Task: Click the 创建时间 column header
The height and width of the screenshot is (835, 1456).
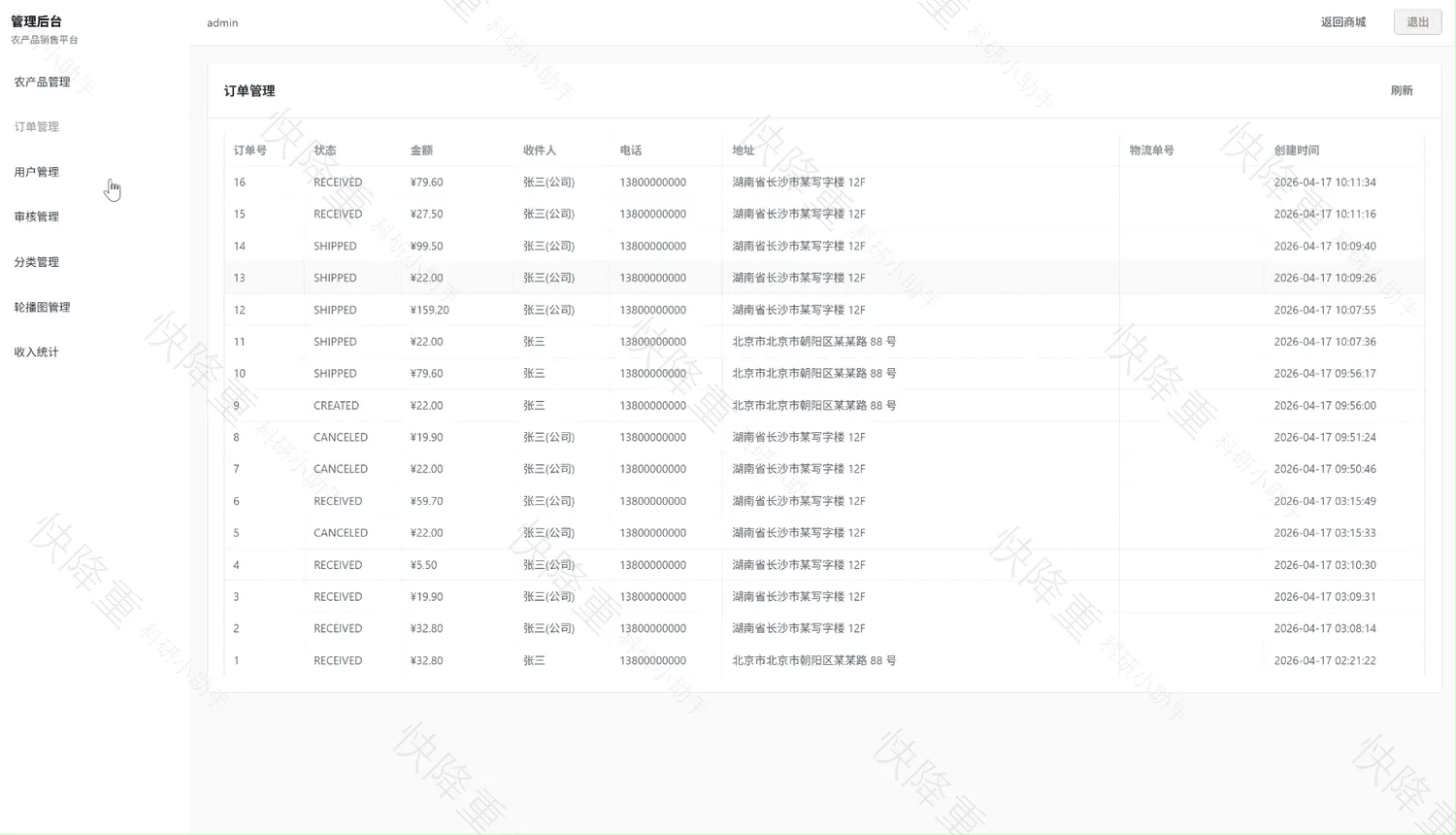Action: (1297, 150)
